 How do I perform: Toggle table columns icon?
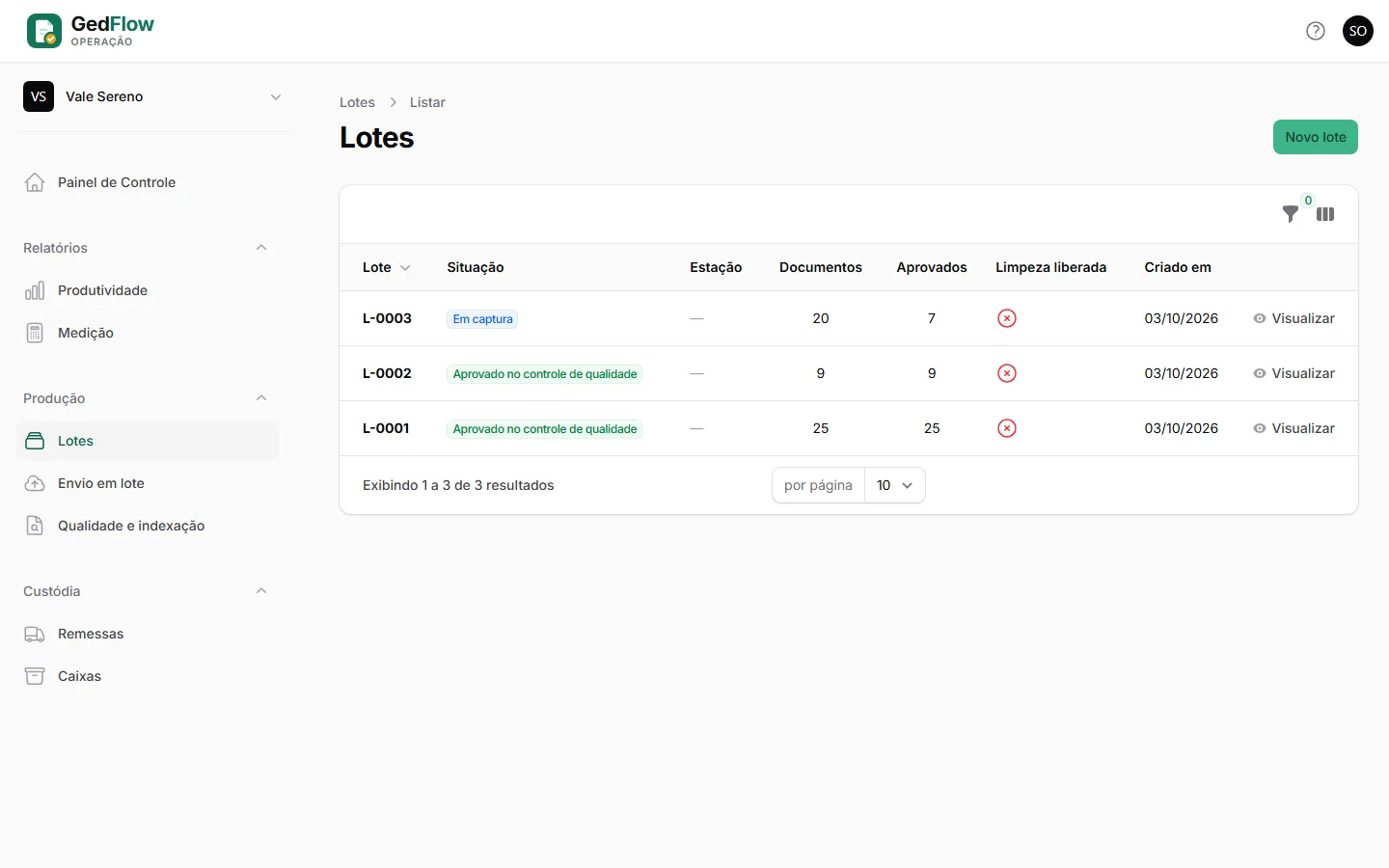tap(1325, 214)
